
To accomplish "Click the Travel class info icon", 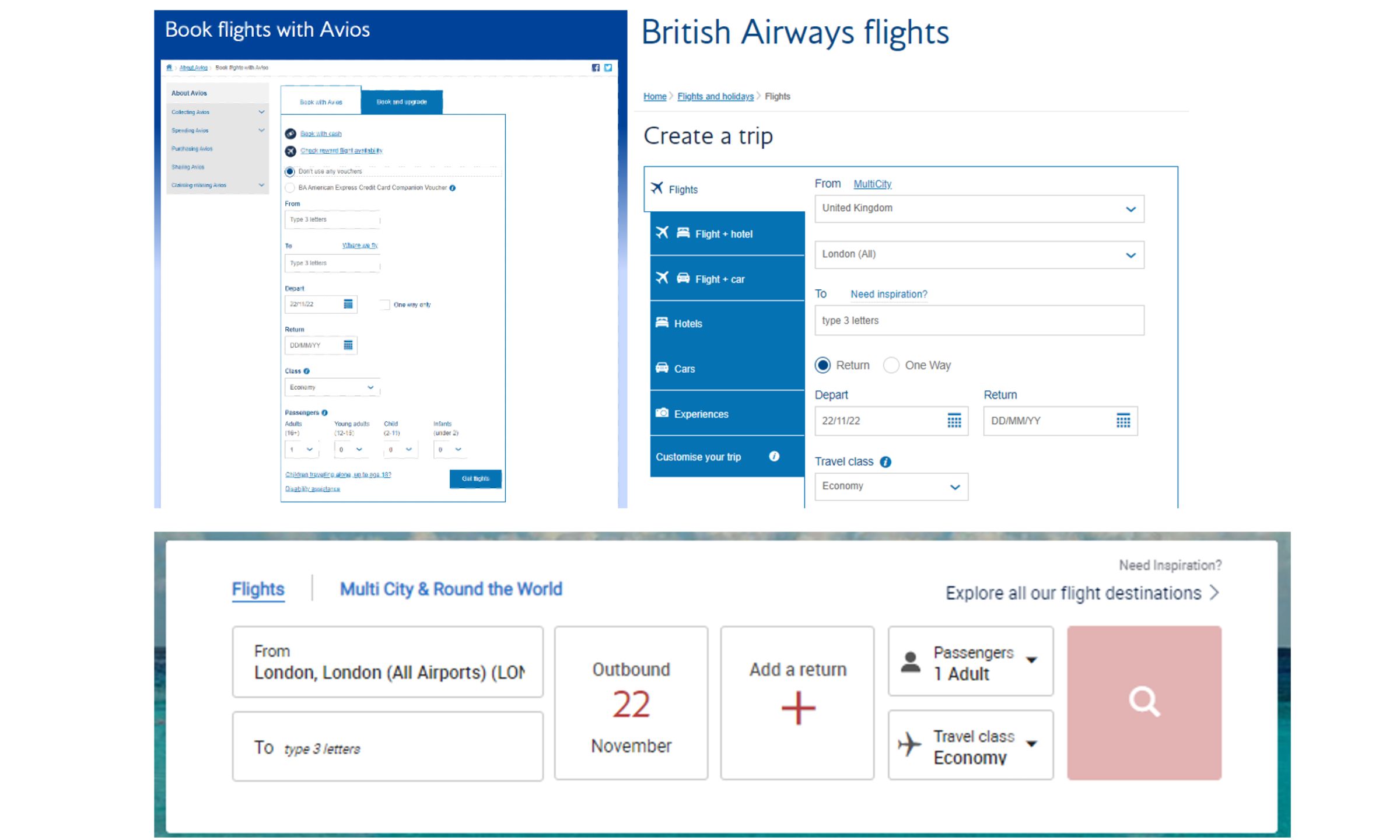I will (x=885, y=462).
